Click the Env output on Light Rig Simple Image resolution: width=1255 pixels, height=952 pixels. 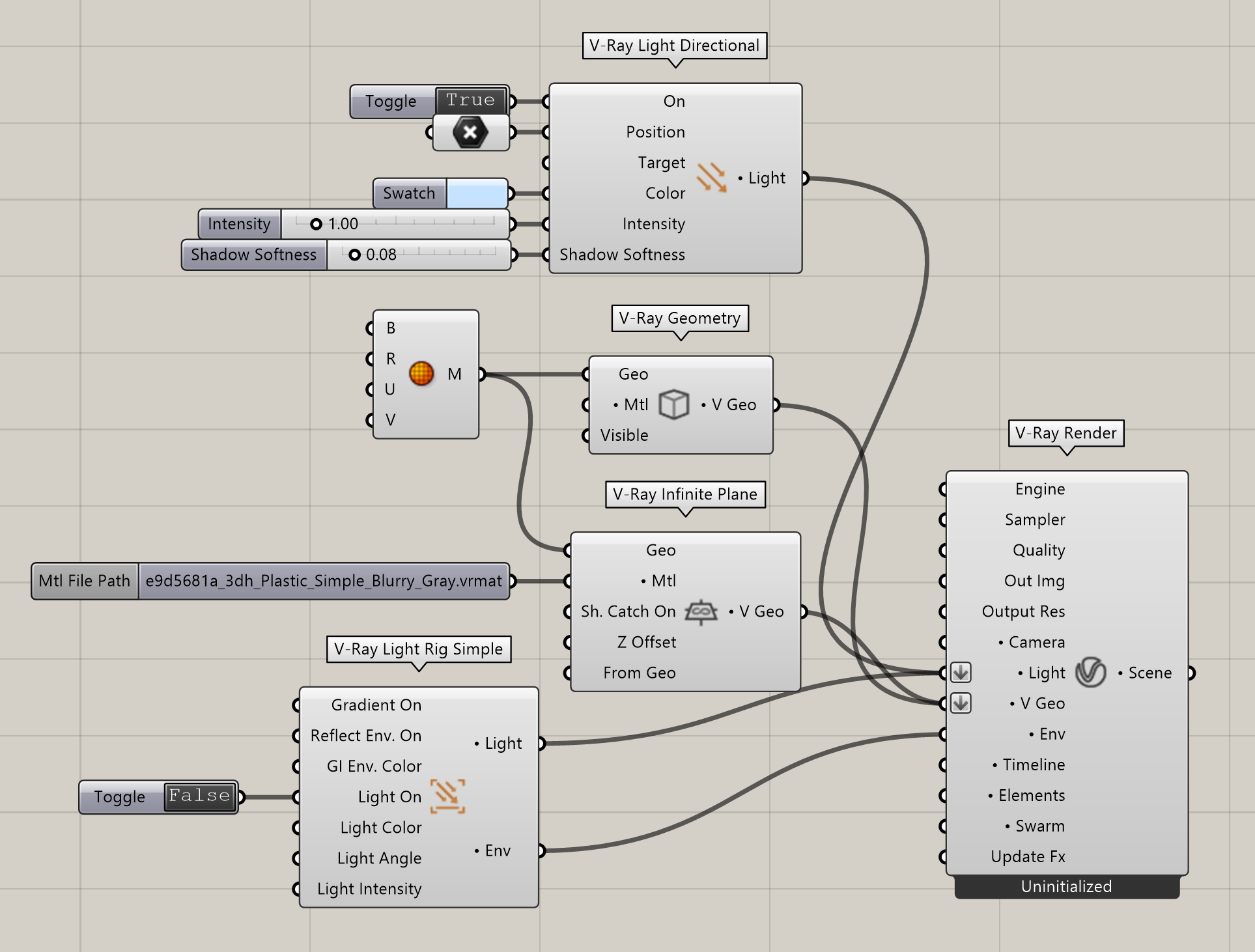(492, 850)
